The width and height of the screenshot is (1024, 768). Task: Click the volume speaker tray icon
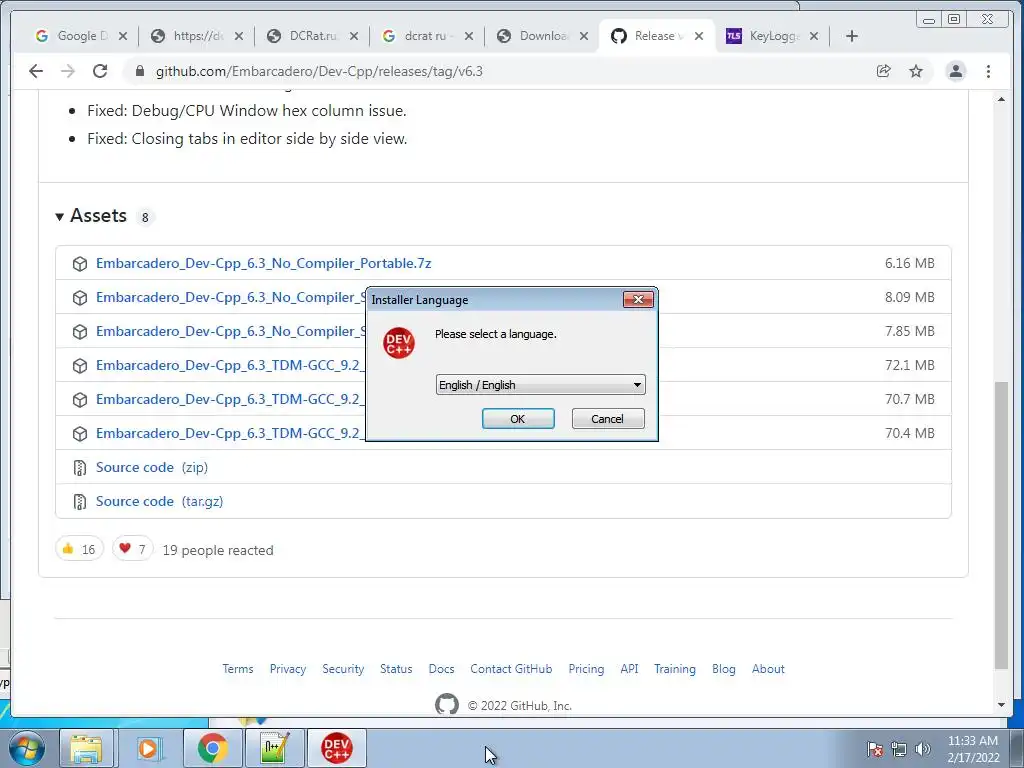tap(923, 749)
